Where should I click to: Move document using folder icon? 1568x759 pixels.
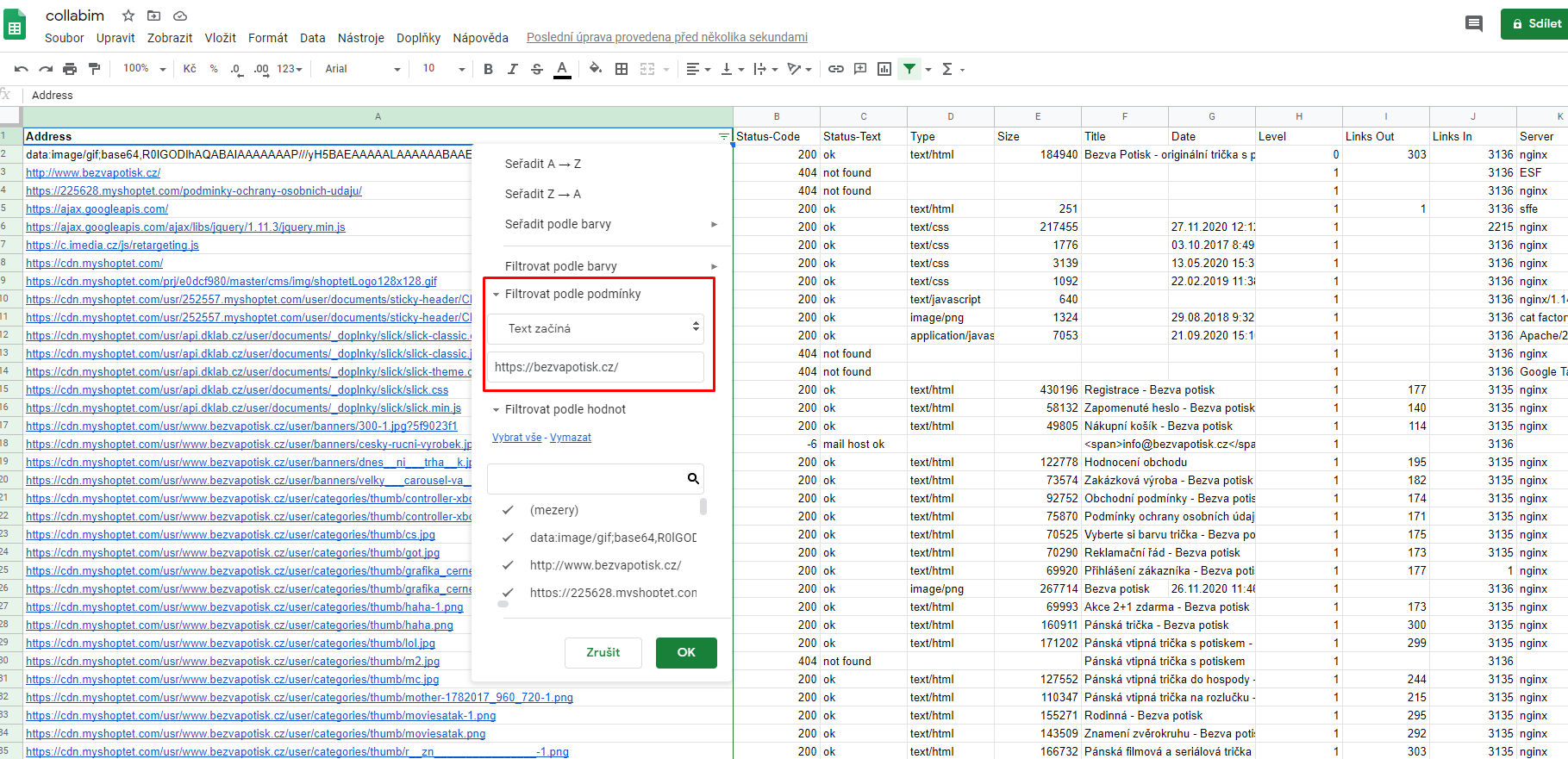pyautogui.click(x=153, y=16)
